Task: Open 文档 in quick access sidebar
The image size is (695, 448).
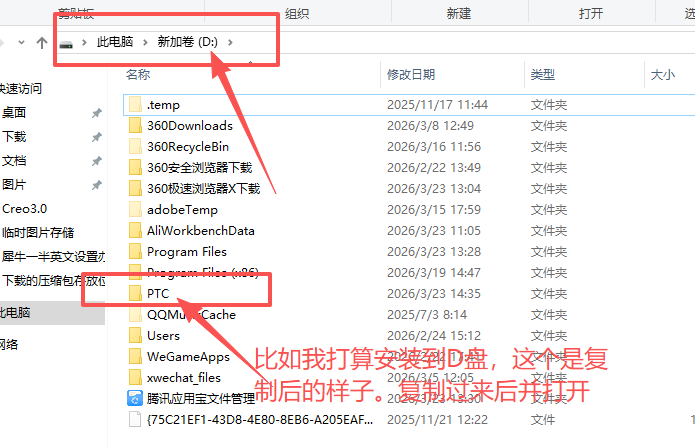Action: (14, 160)
